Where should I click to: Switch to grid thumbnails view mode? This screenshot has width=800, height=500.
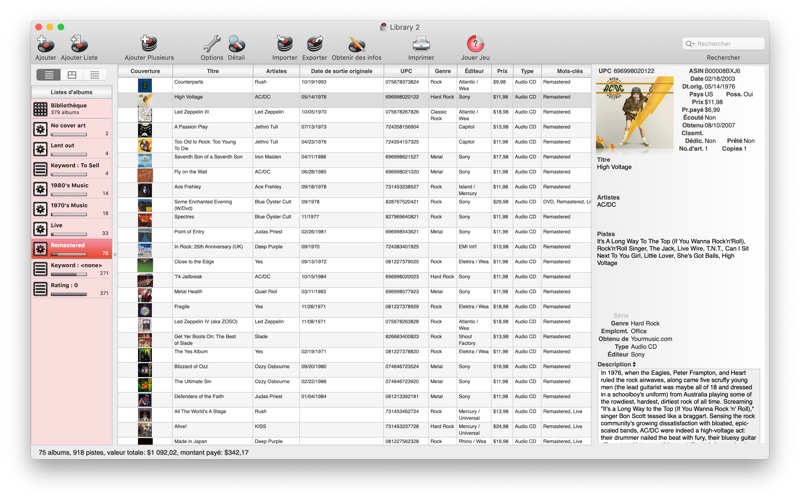point(95,75)
